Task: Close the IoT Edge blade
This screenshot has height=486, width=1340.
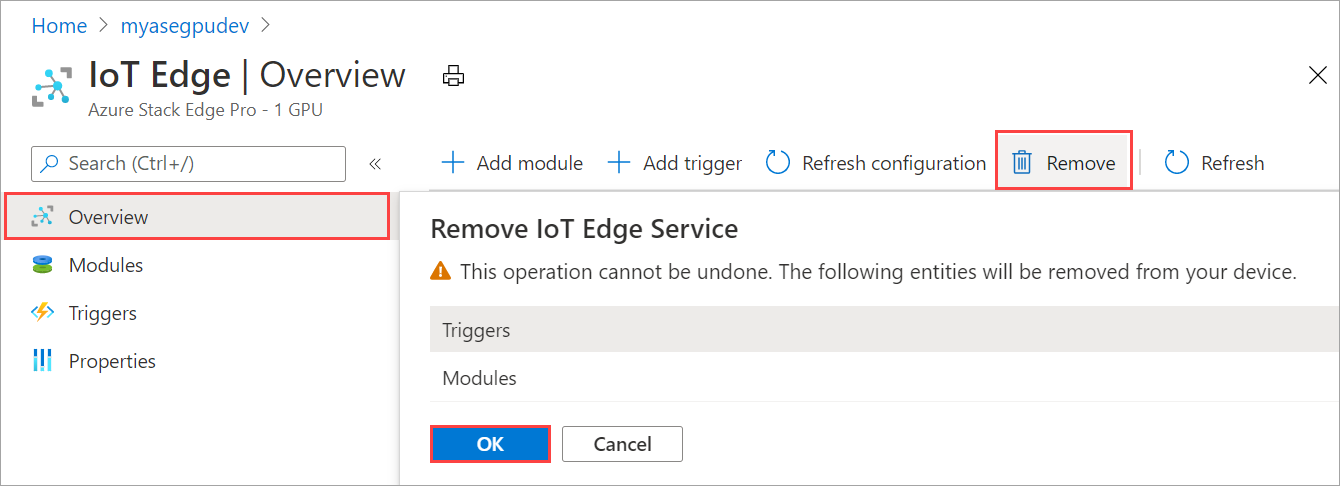Action: click(1317, 75)
